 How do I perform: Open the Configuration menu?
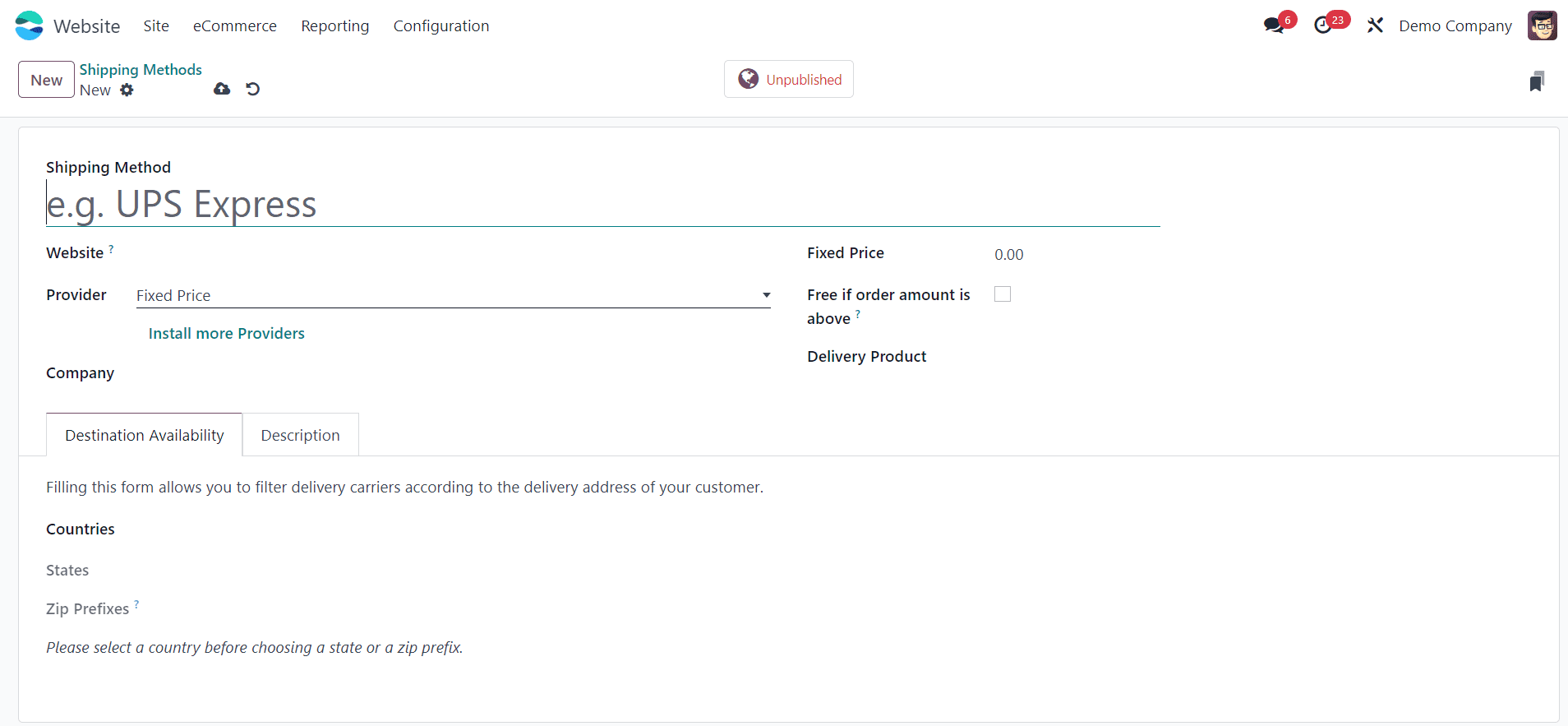click(x=441, y=26)
